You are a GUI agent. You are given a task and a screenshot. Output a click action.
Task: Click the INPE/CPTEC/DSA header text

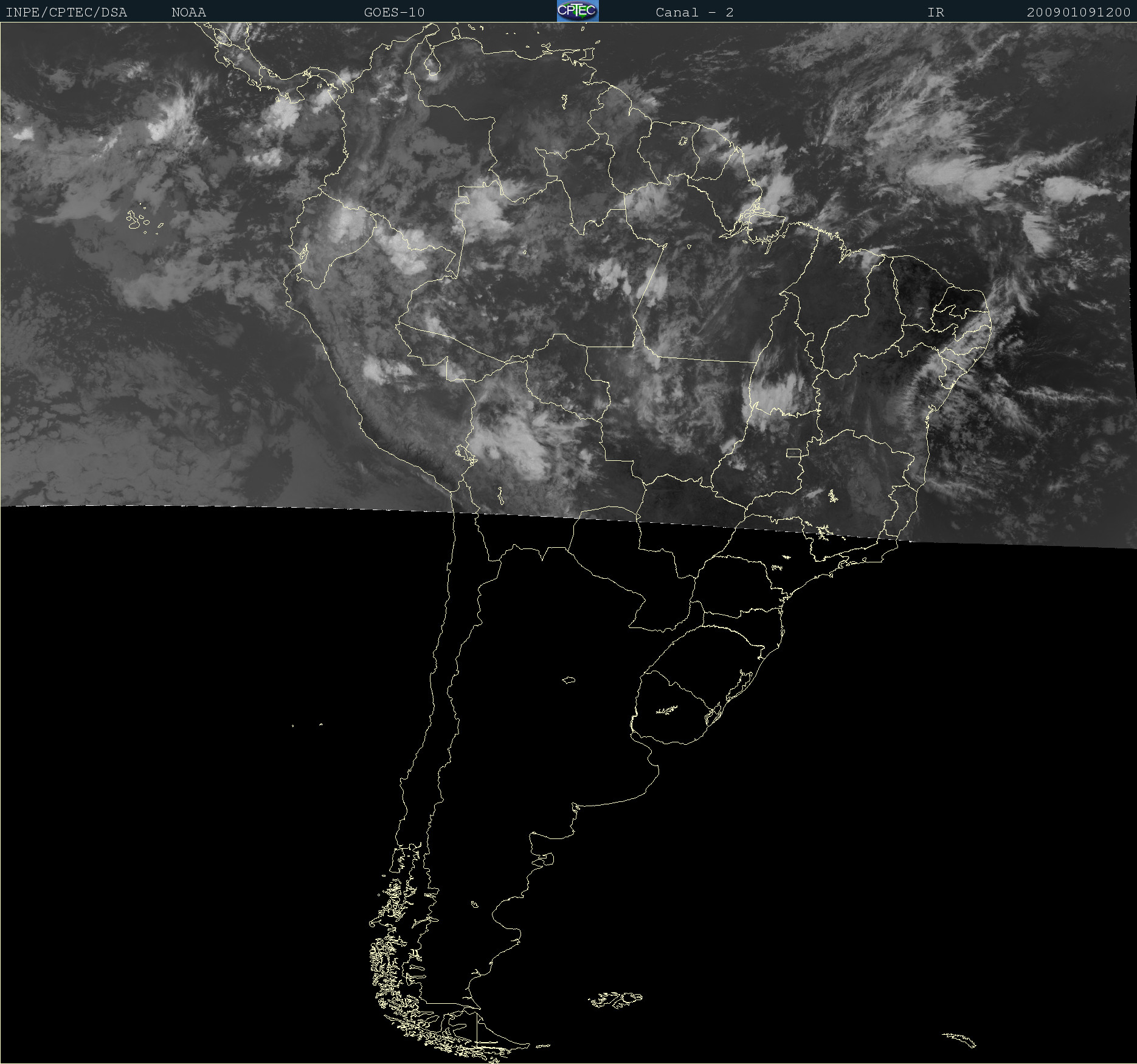(x=66, y=12)
